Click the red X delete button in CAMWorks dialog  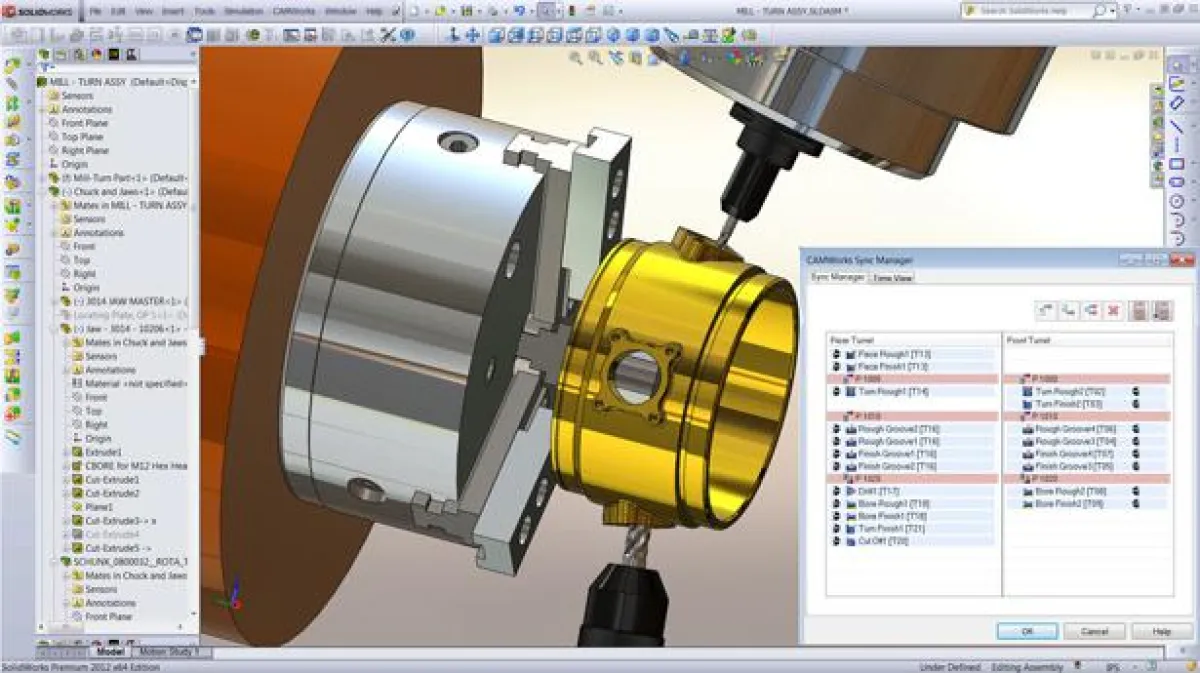coord(1114,310)
